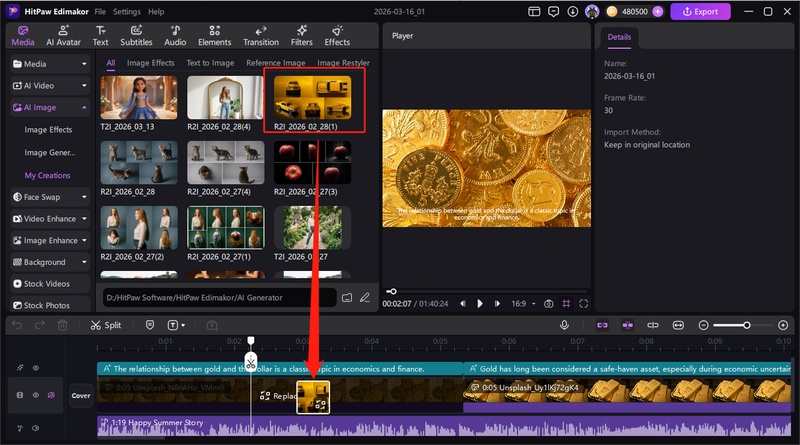Open the feedback message icon

coord(554,11)
